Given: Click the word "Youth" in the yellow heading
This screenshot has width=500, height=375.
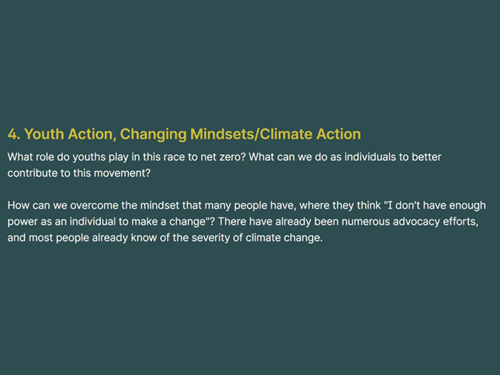Looking at the screenshot, I should 44,134.
